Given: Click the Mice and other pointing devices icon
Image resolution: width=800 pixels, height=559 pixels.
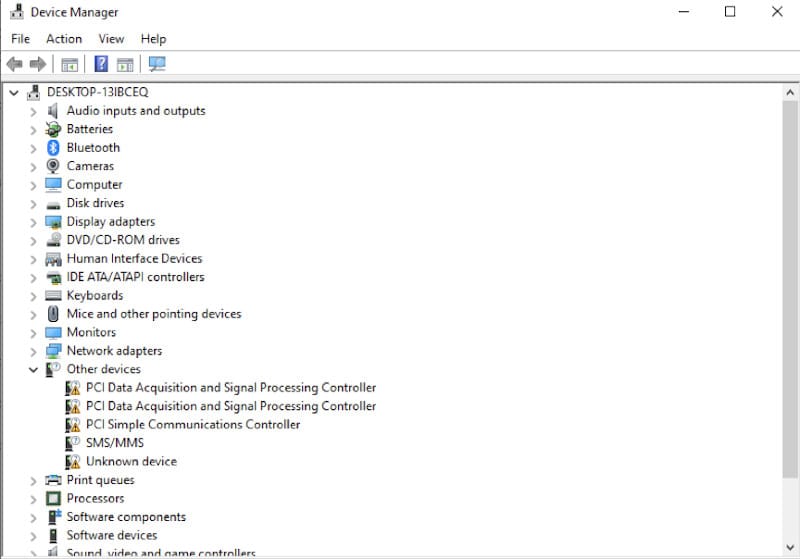Looking at the screenshot, I should click(53, 314).
